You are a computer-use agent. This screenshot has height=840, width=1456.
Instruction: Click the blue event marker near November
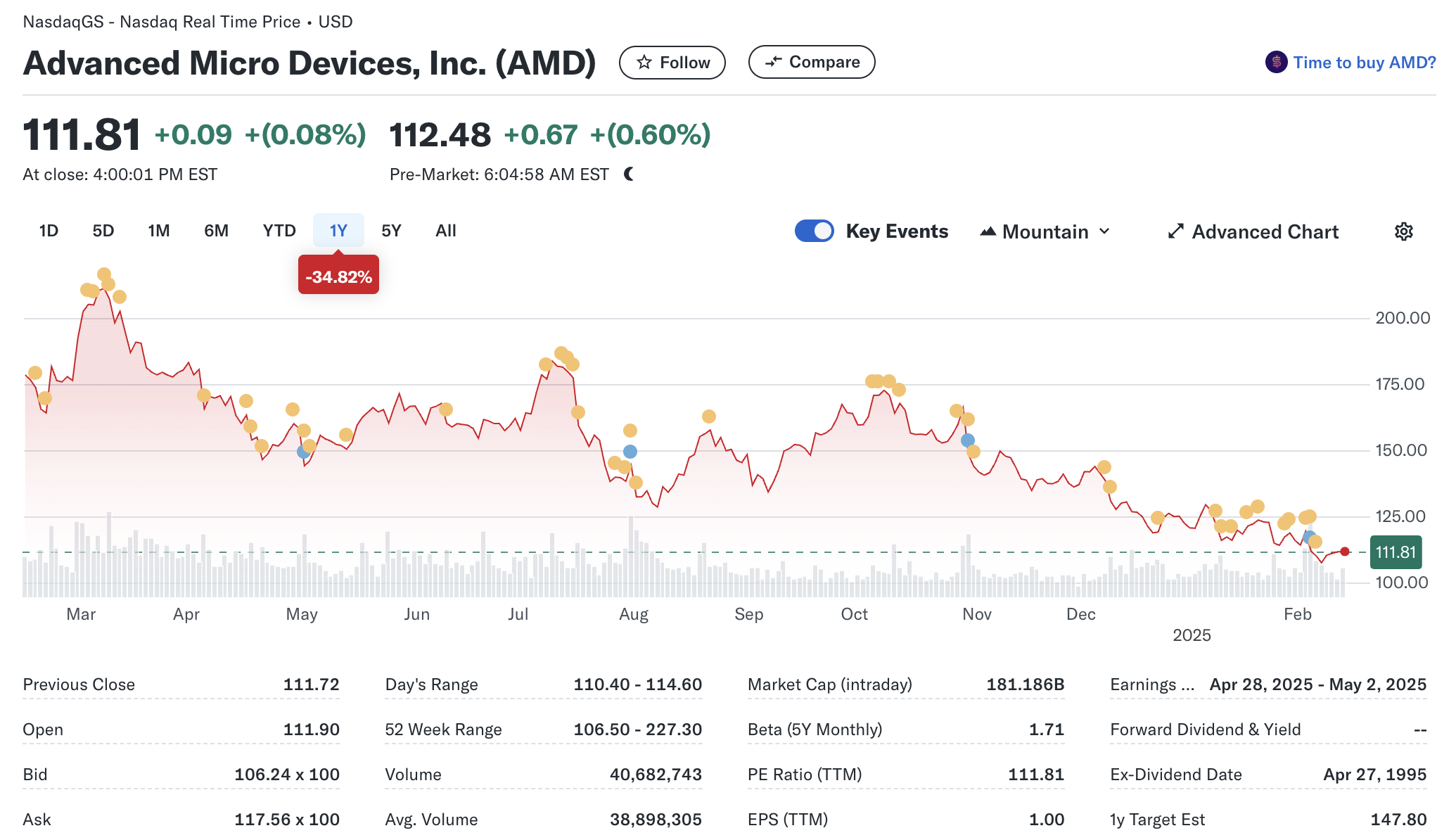[x=968, y=440]
